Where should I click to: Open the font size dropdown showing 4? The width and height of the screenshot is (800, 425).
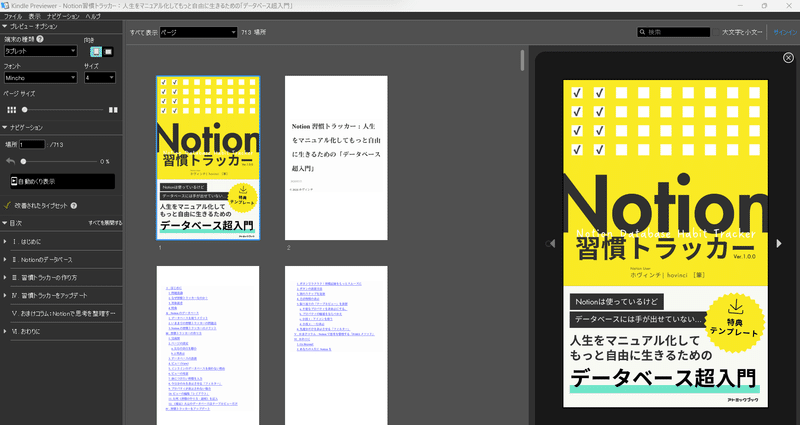tap(99, 78)
